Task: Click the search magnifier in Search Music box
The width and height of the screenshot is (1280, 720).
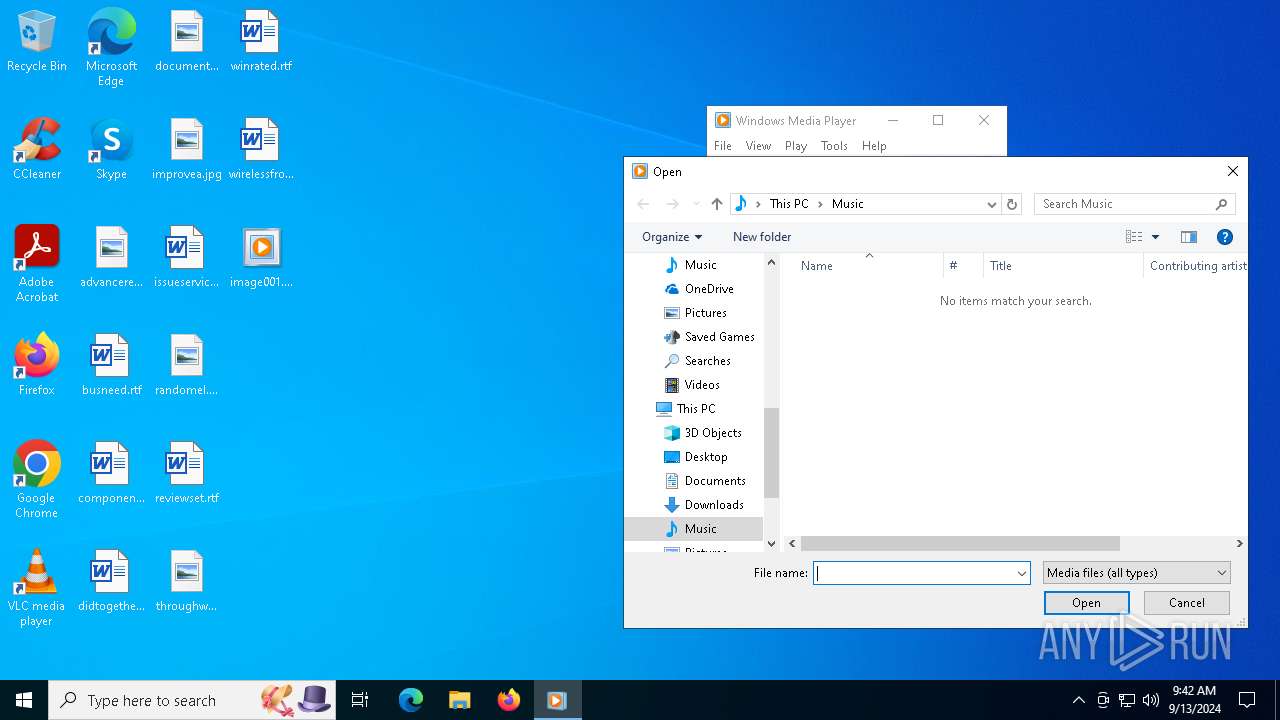Action: [x=1221, y=204]
